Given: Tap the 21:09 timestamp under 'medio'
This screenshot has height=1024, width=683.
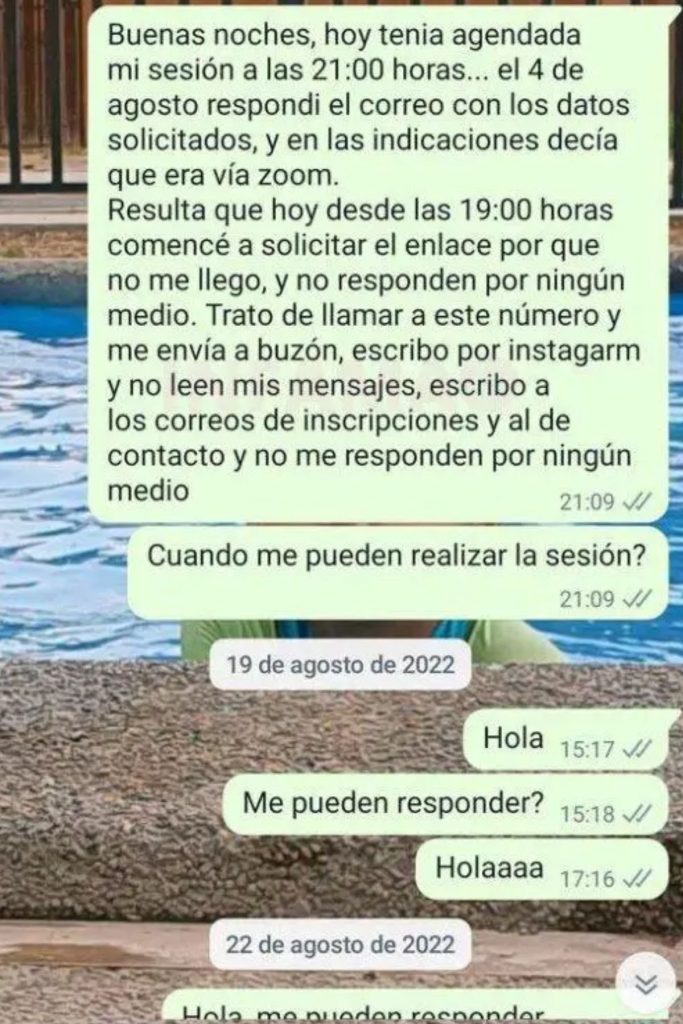Looking at the screenshot, I should [587, 502].
